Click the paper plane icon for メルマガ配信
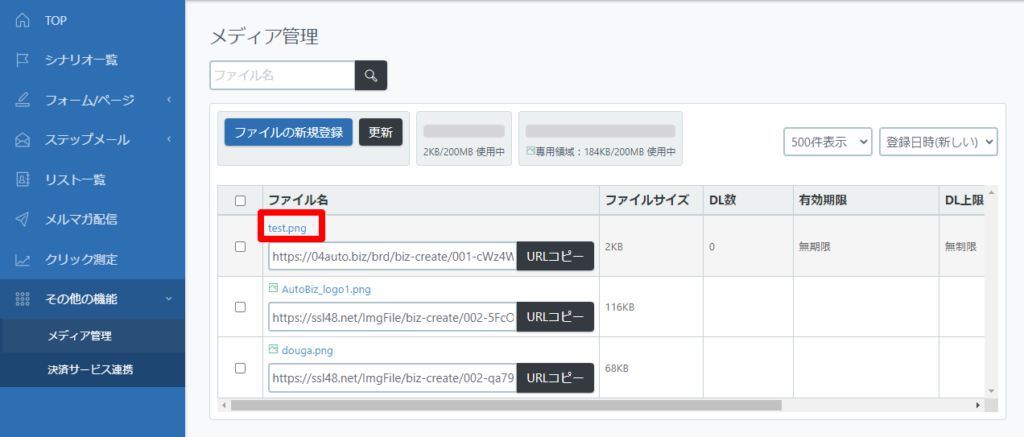The image size is (1024, 437). [x=23, y=220]
